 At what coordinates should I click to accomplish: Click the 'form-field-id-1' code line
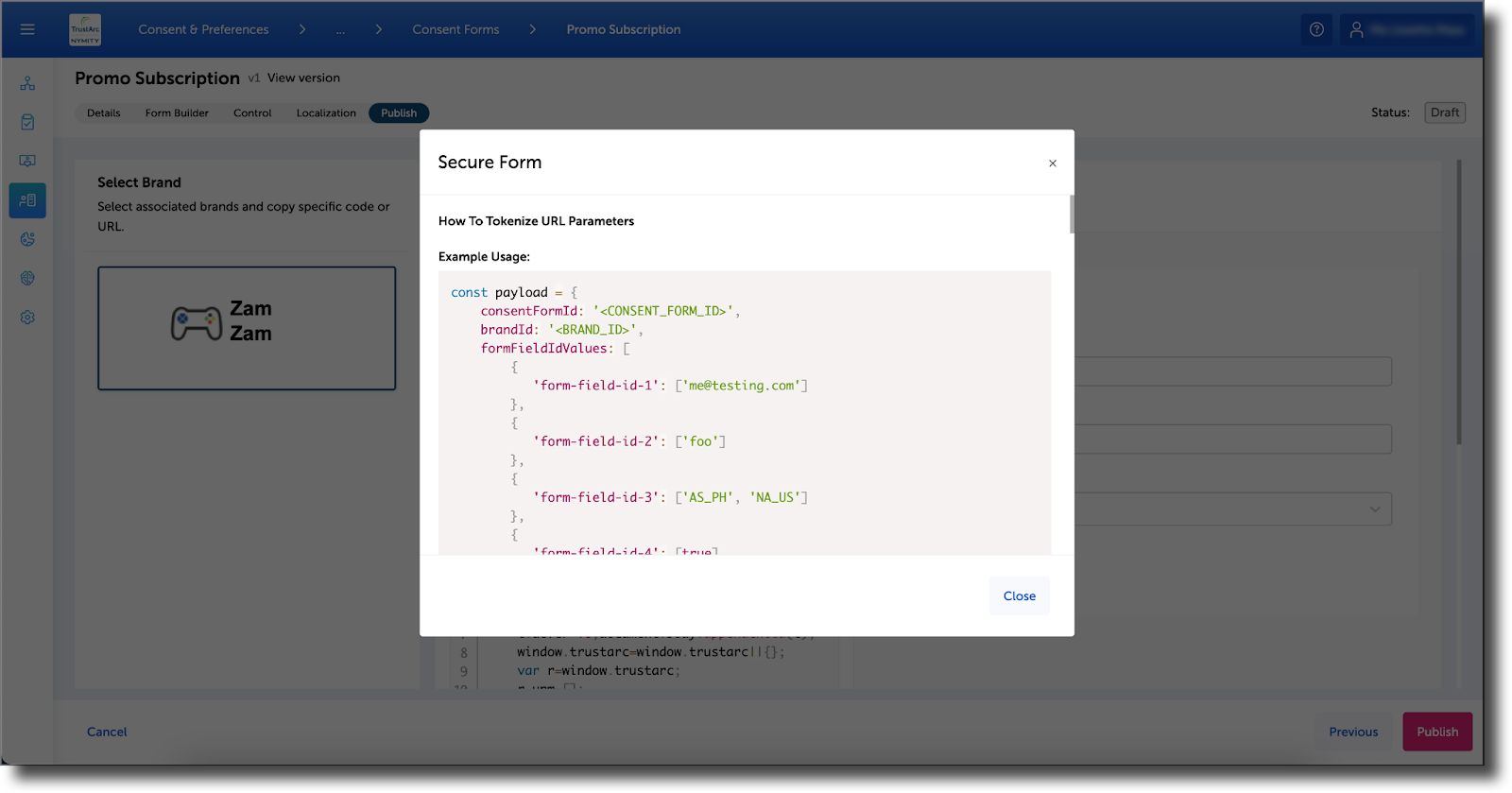(x=670, y=386)
